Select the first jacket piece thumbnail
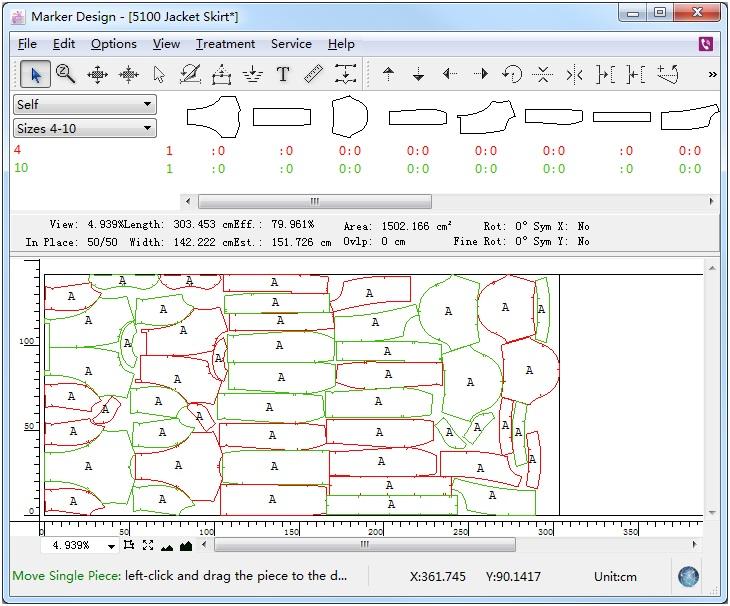Image resolution: width=730 pixels, height=606 pixels. pyautogui.click(x=213, y=117)
